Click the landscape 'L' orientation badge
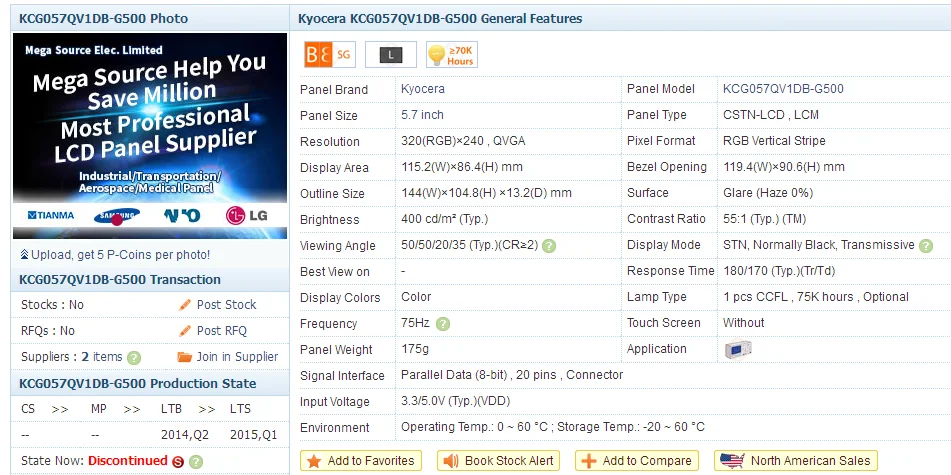This screenshot has height=475, width=951. (x=391, y=55)
